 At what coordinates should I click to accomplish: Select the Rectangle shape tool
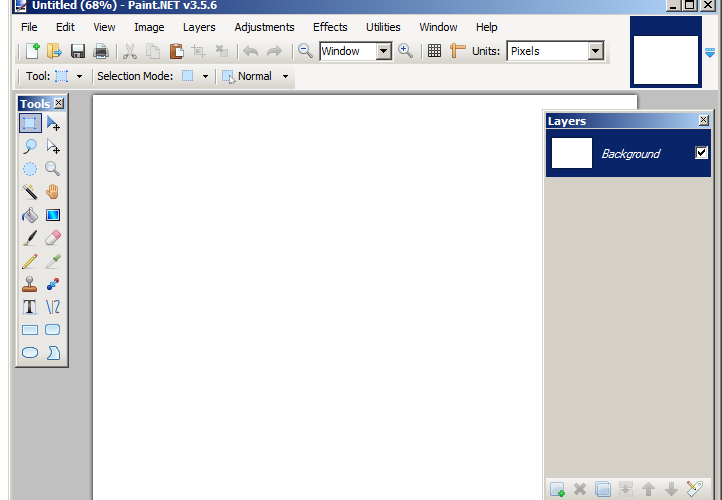pyautogui.click(x=30, y=330)
